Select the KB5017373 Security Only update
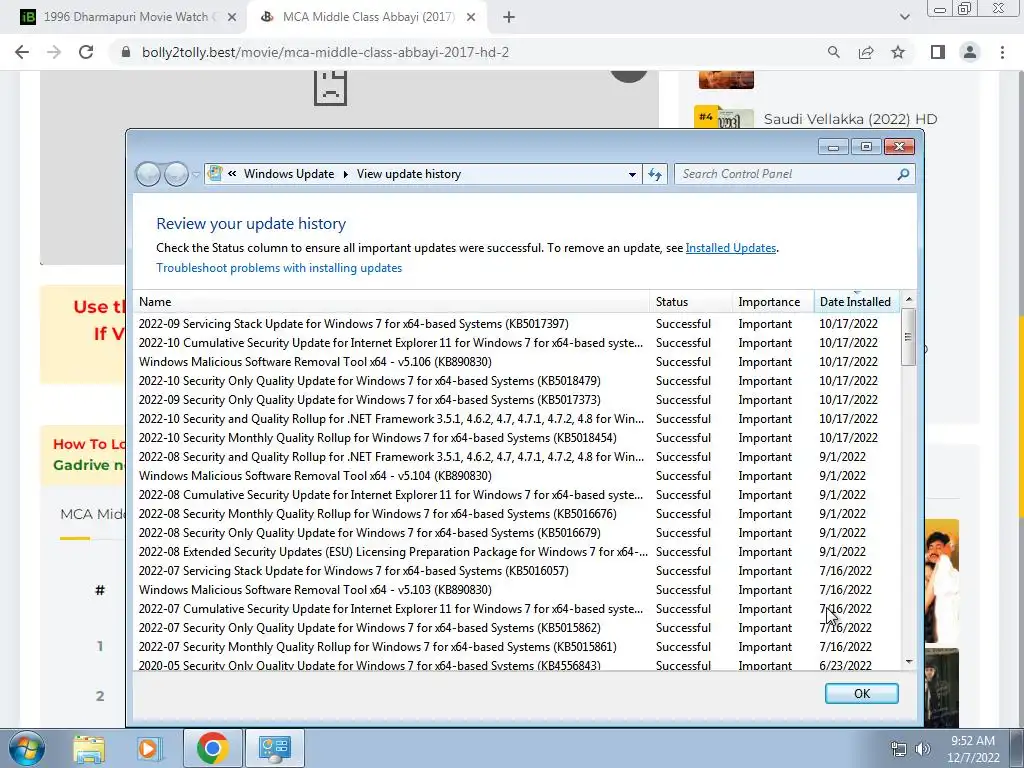This screenshot has width=1024, height=768. [x=516, y=400]
